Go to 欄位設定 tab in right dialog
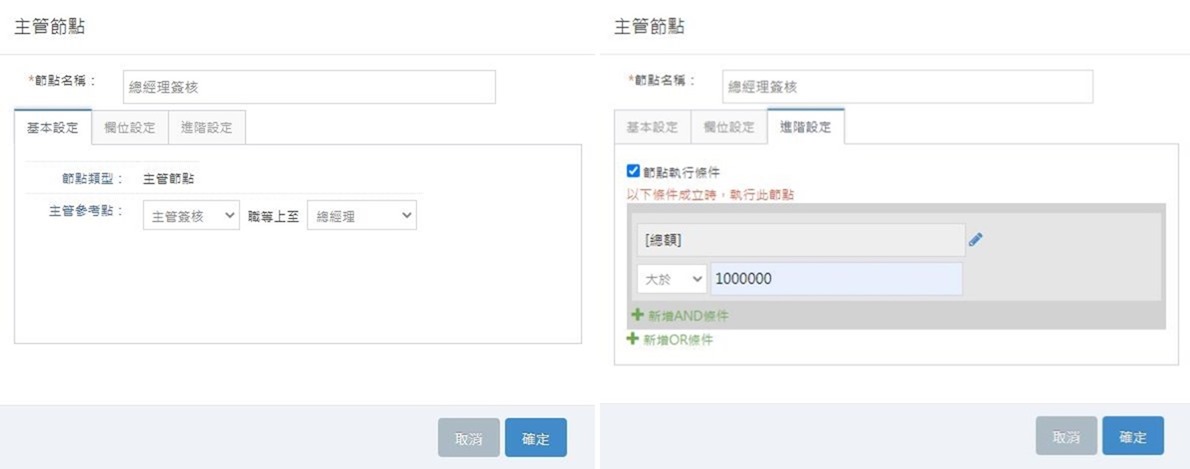This screenshot has width=1190, height=469. pyautogui.click(x=728, y=127)
